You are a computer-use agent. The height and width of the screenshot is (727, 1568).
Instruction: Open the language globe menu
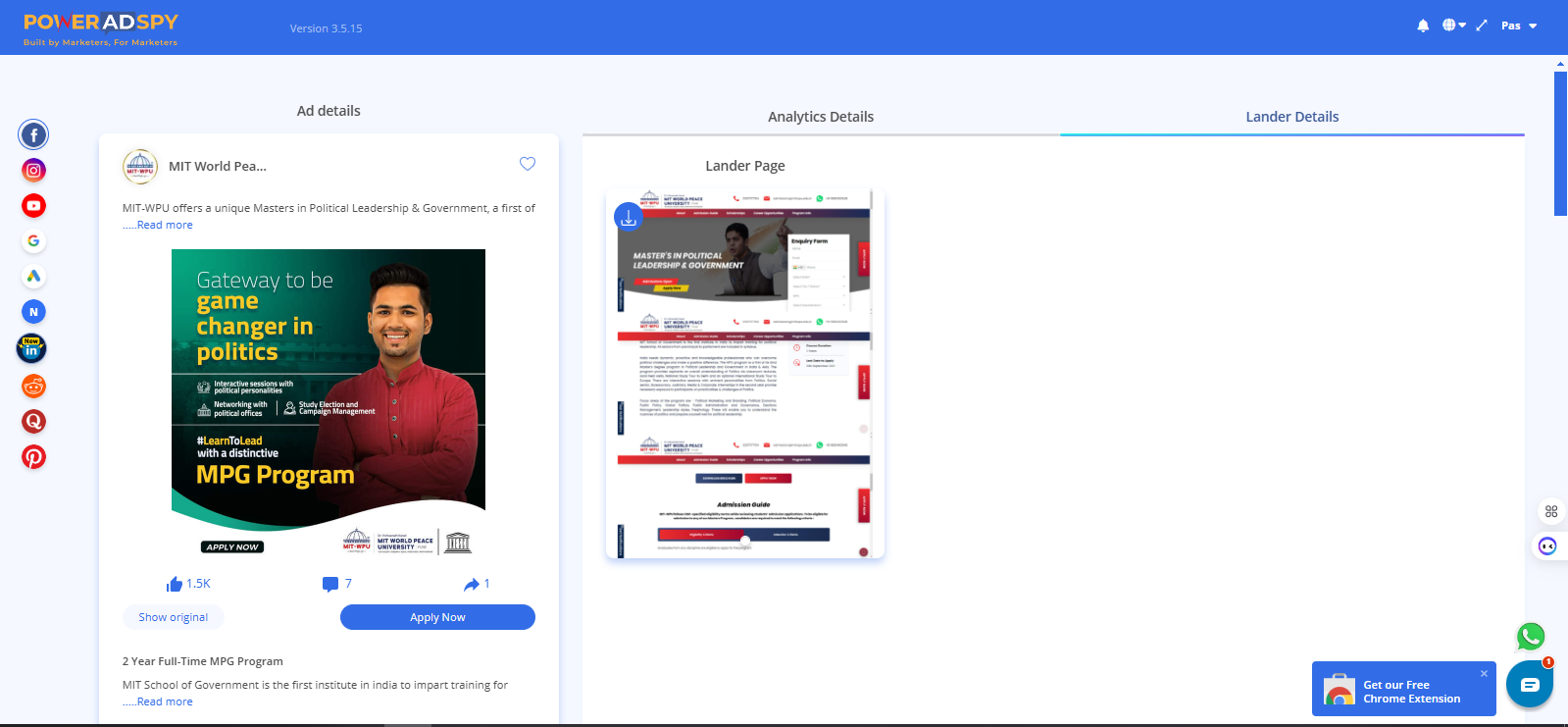pos(1453,26)
